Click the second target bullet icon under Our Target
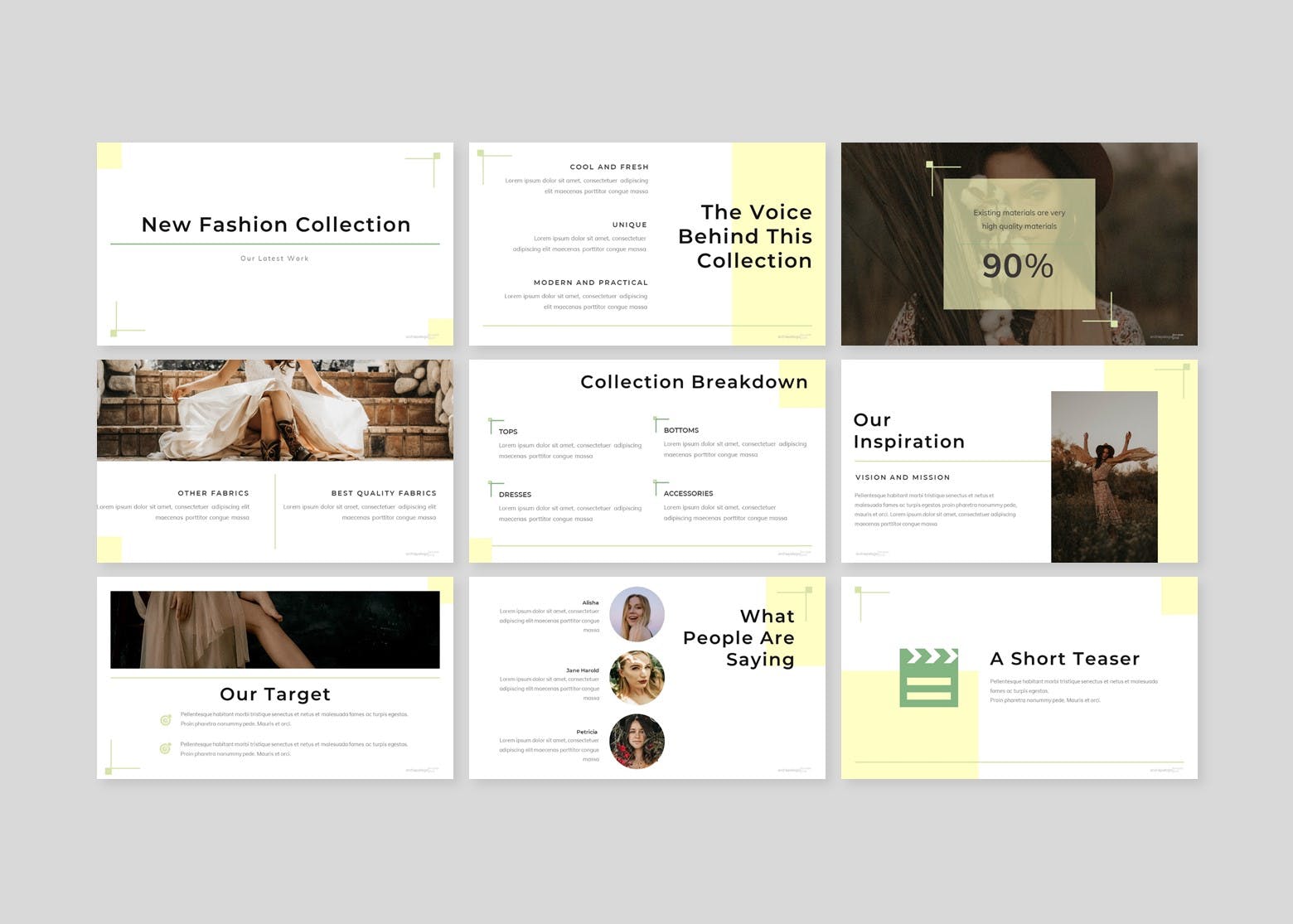Image resolution: width=1293 pixels, height=924 pixels. tap(165, 749)
